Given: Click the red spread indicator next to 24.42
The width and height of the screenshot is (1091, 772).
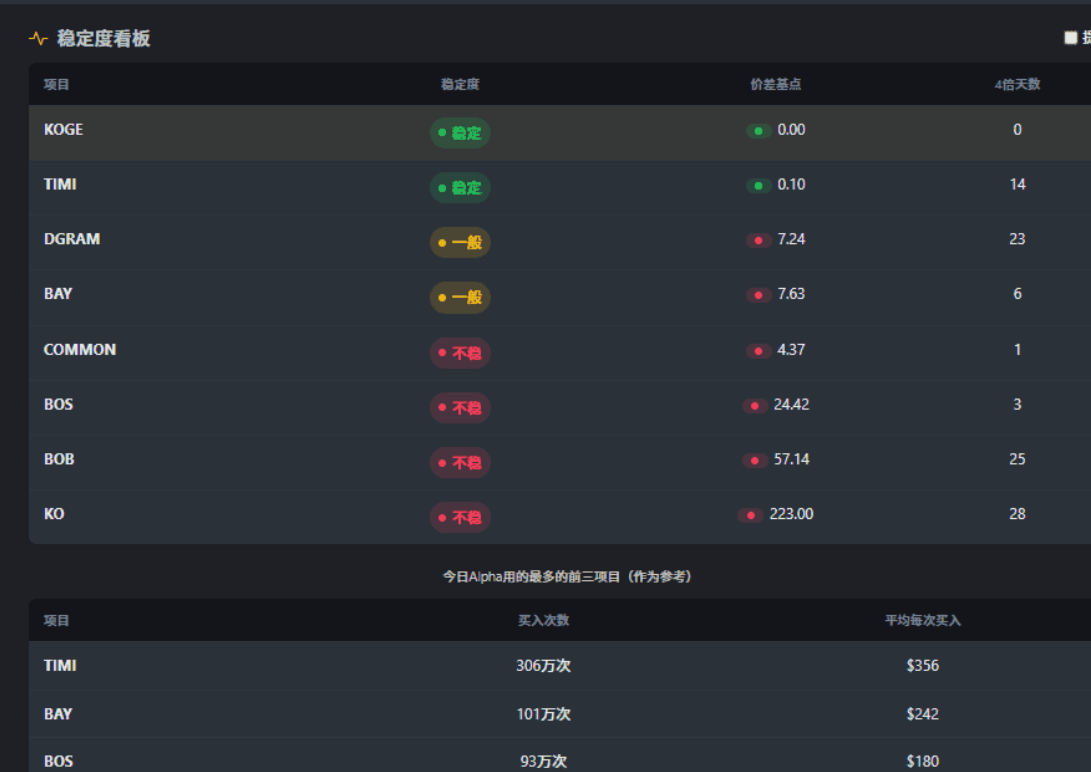Looking at the screenshot, I should pyautogui.click(x=755, y=406).
